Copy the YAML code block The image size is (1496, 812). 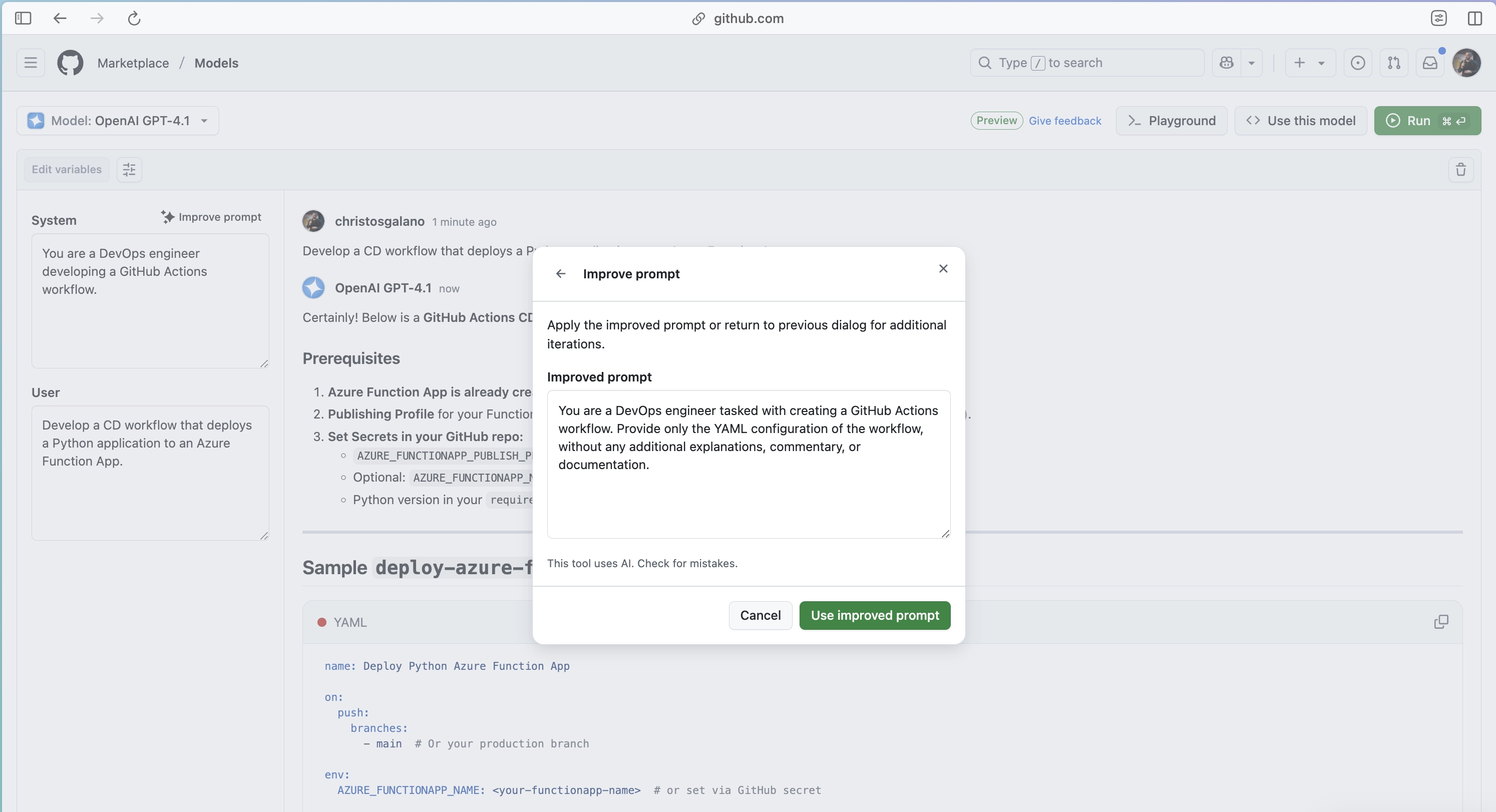1441,622
